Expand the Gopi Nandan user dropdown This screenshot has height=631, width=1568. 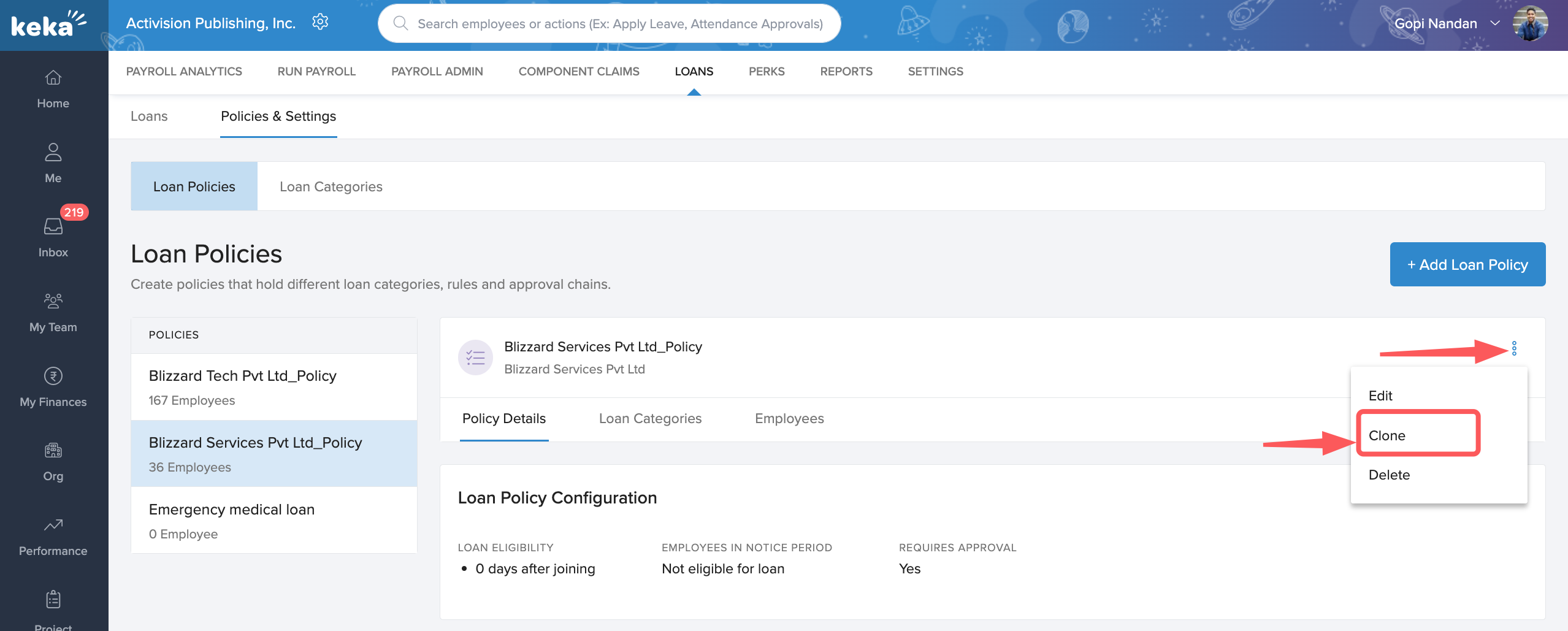pos(1496,23)
